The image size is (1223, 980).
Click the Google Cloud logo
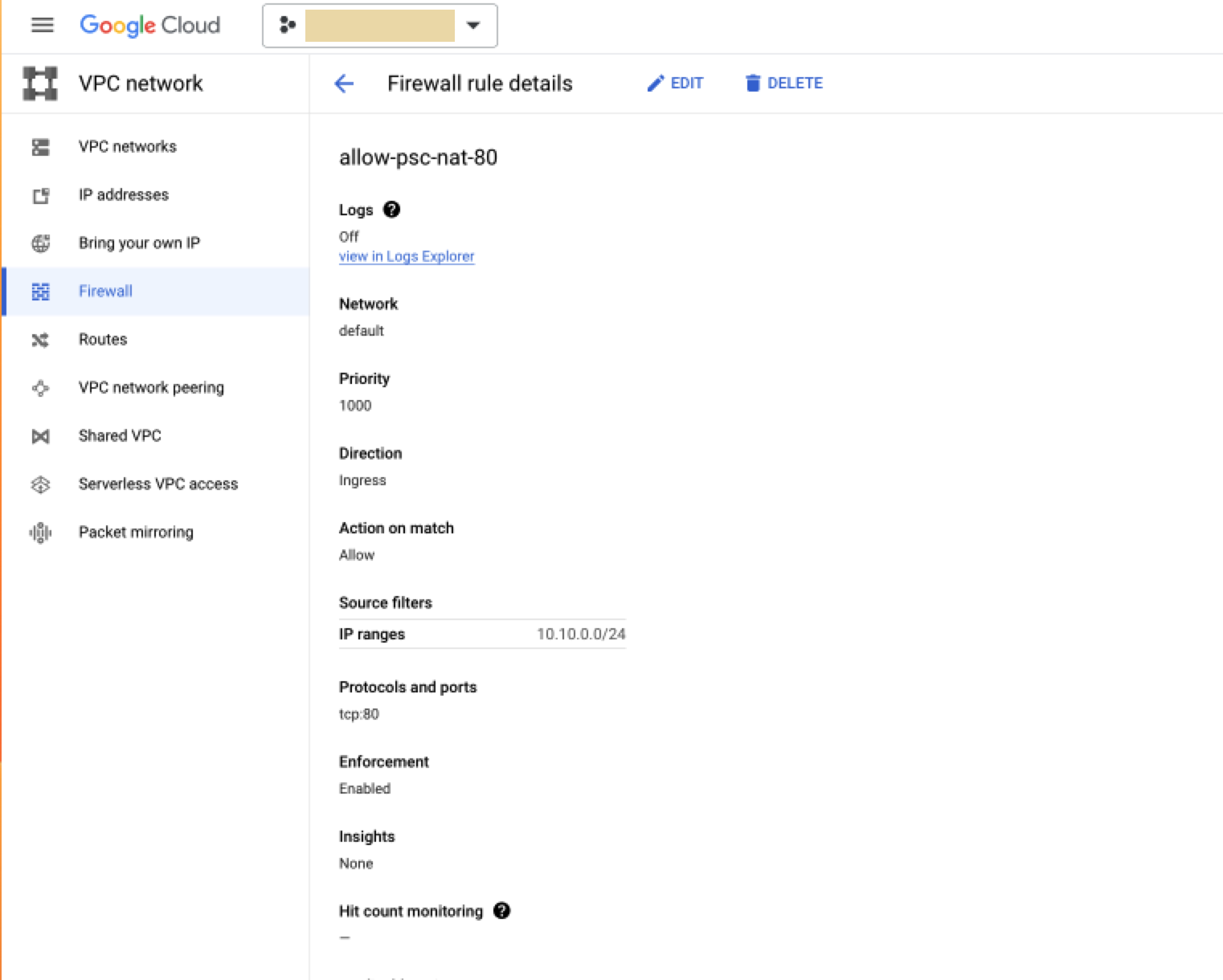tap(149, 26)
